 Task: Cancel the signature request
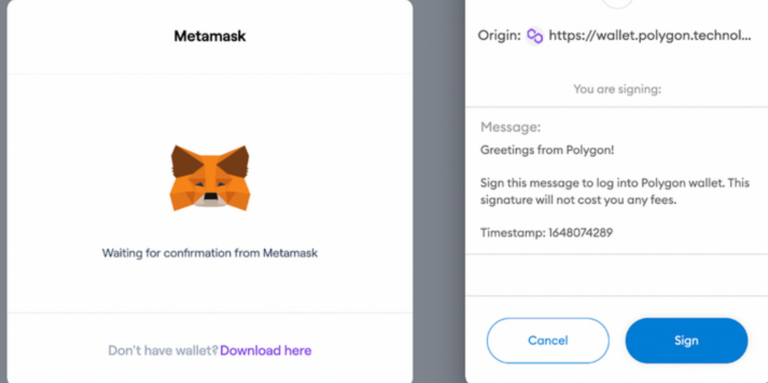[x=548, y=340]
